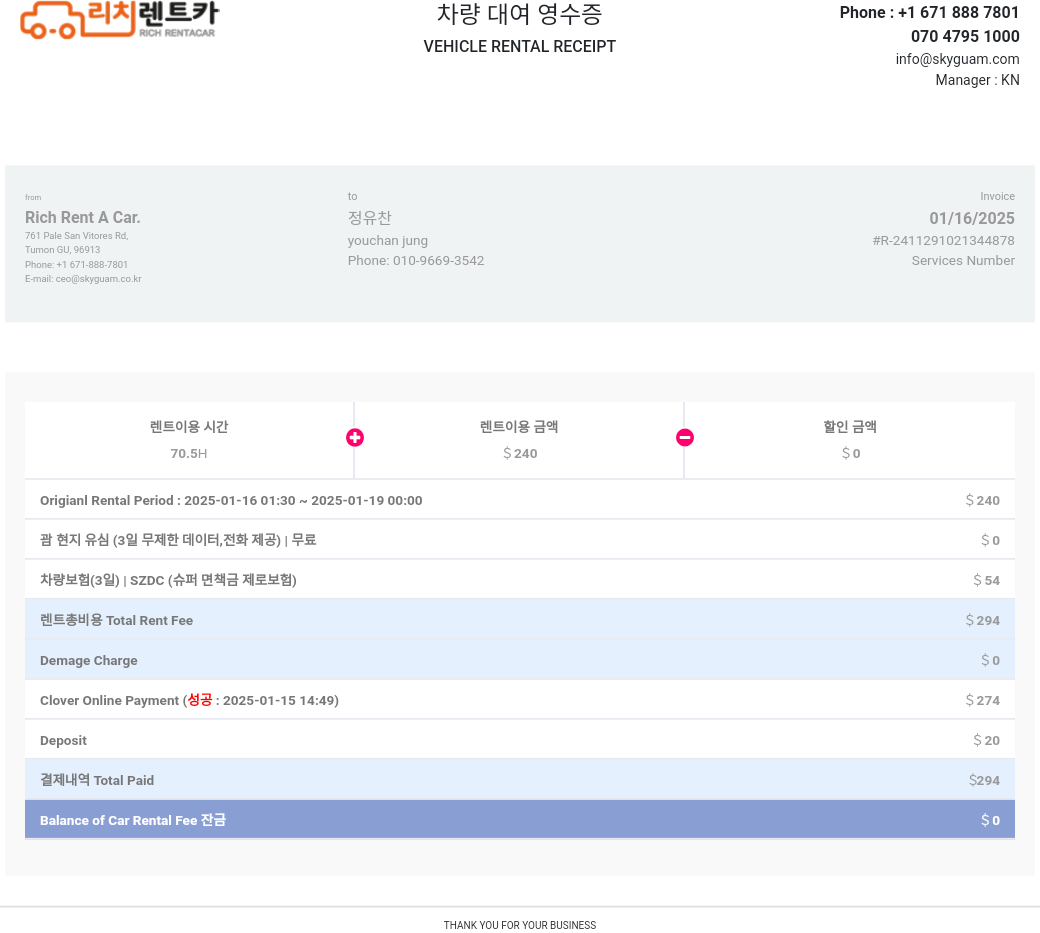Image resolution: width=1040 pixels, height=933 pixels.
Task: Select the VEHICLE RENTAL RECEIPT heading
Action: click(519, 46)
